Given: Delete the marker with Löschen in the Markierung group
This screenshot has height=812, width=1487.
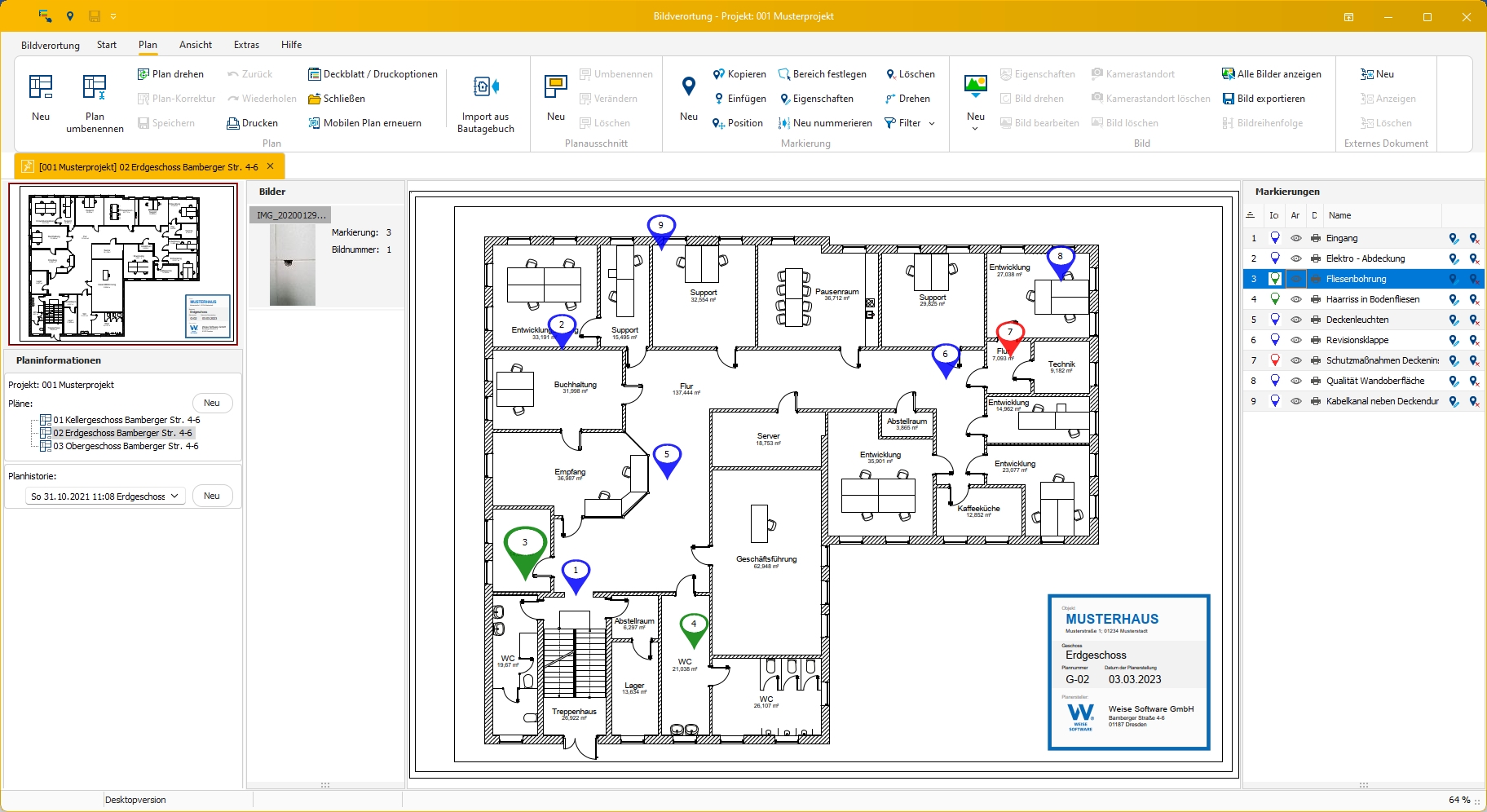Looking at the screenshot, I should pyautogui.click(x=910, y=74).
